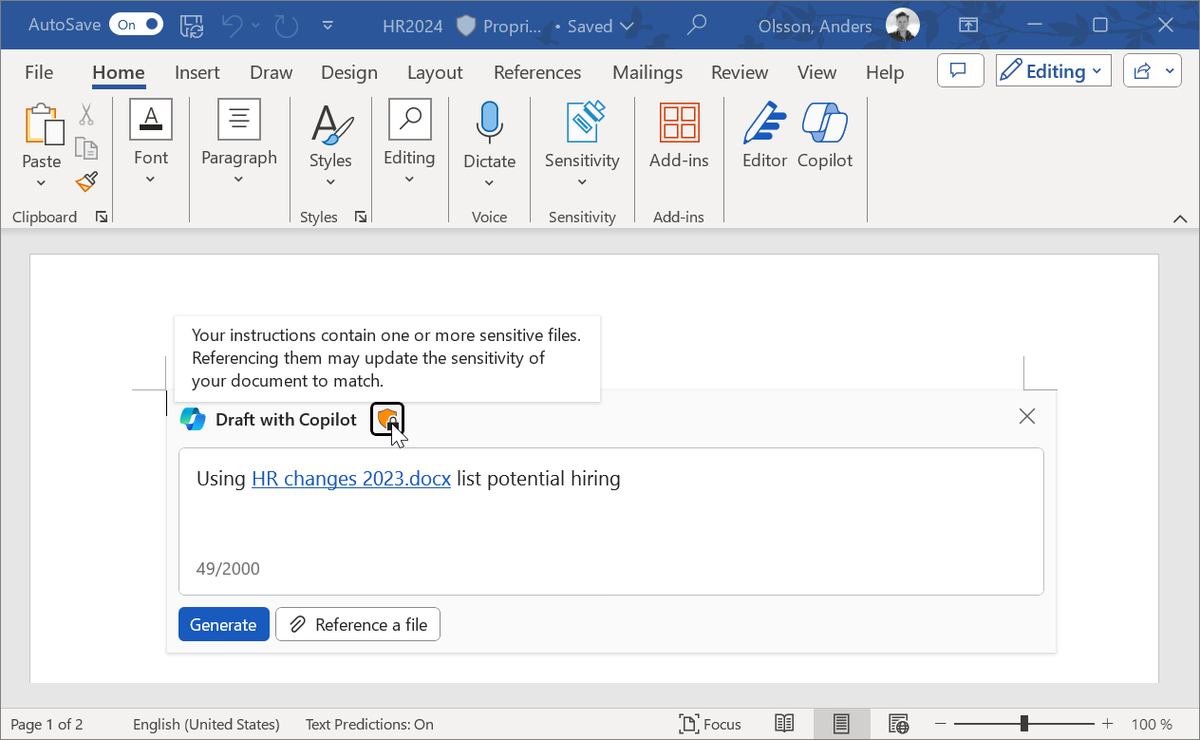This screenshot has width=1200, height=740.
Task: Open the ribbon display options icon
Action: 967,25
